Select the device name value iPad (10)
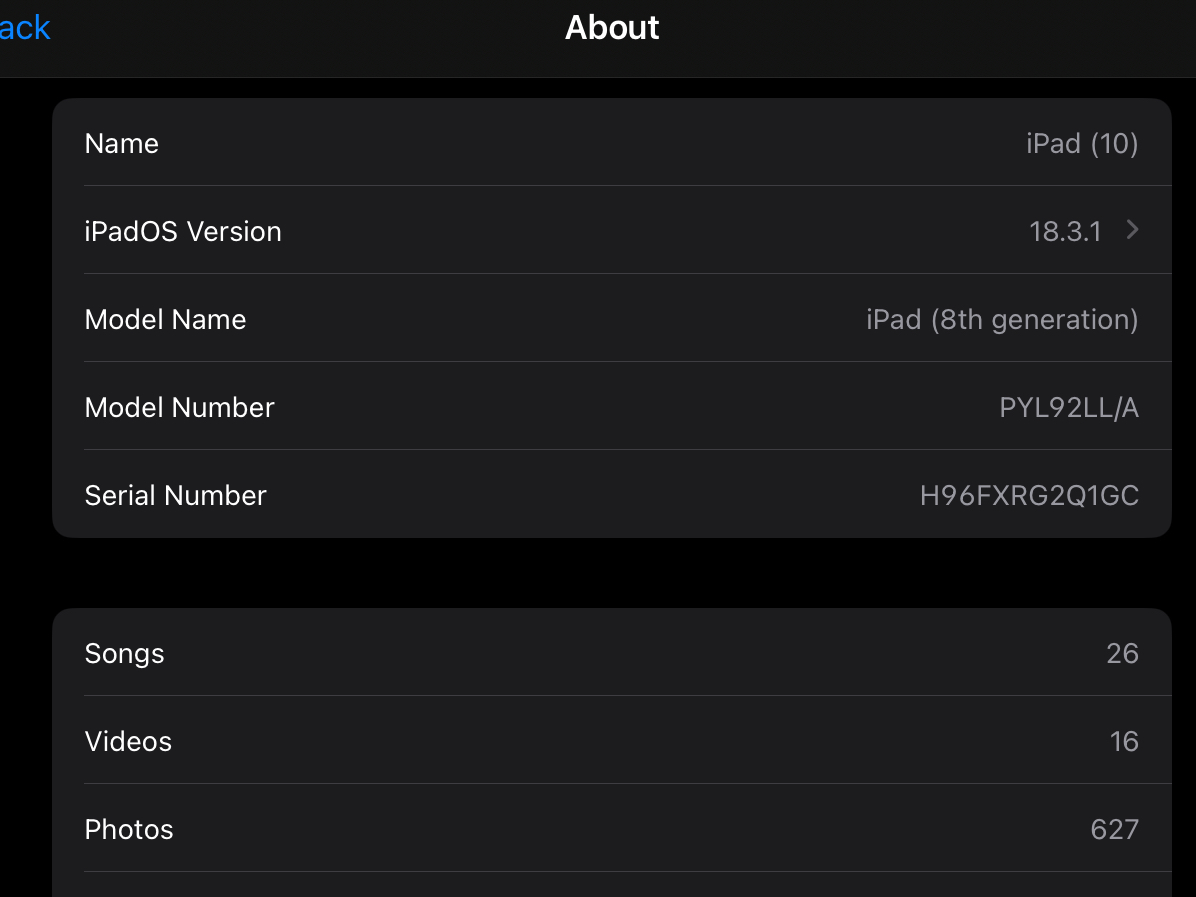Viewport: 1196px width, 897px height. point(1082,143)
